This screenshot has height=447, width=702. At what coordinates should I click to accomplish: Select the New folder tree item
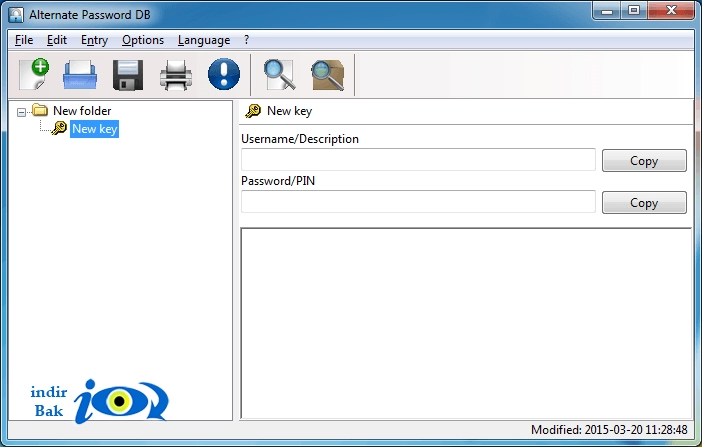(x=82, y=111)
